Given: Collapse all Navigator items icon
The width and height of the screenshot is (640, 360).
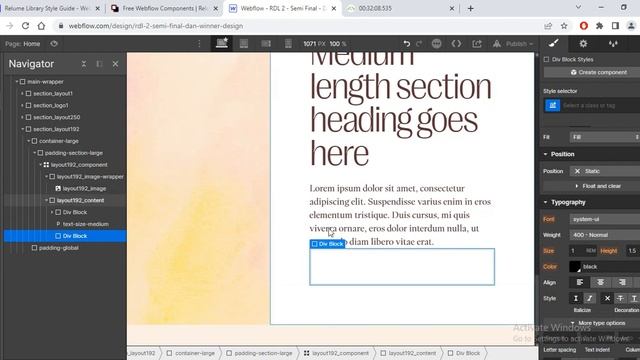Looking at the screenshot, I should (x=84, y=64).
